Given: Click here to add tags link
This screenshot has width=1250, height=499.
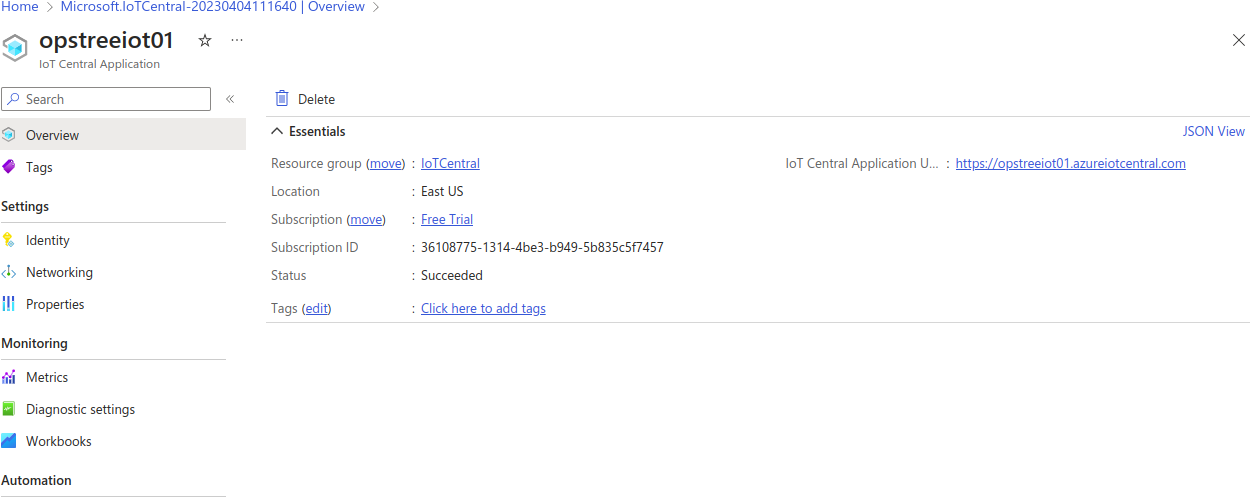Looking at the screenshot, I should point(483,308).
